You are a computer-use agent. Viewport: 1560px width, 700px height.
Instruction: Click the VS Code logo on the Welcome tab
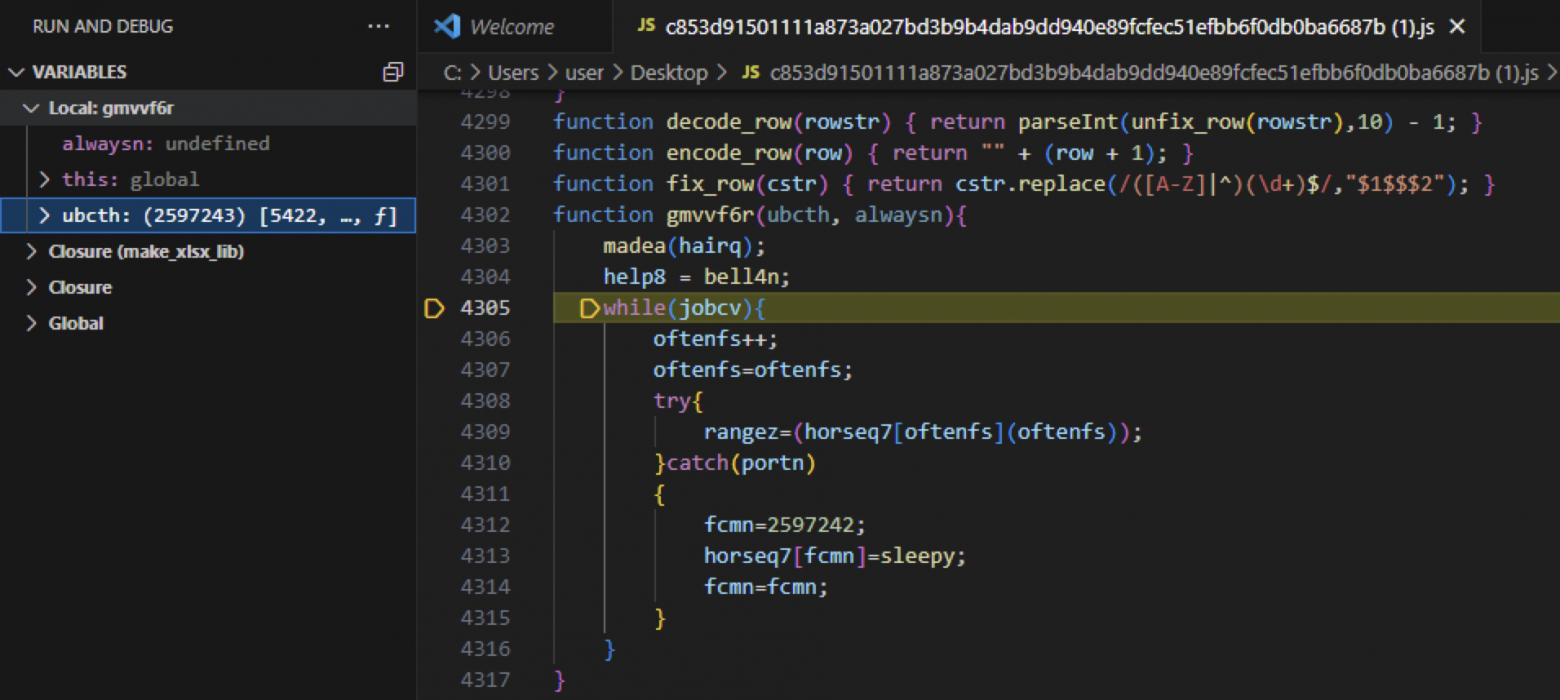pyautogui.click(x=447, y=26)
